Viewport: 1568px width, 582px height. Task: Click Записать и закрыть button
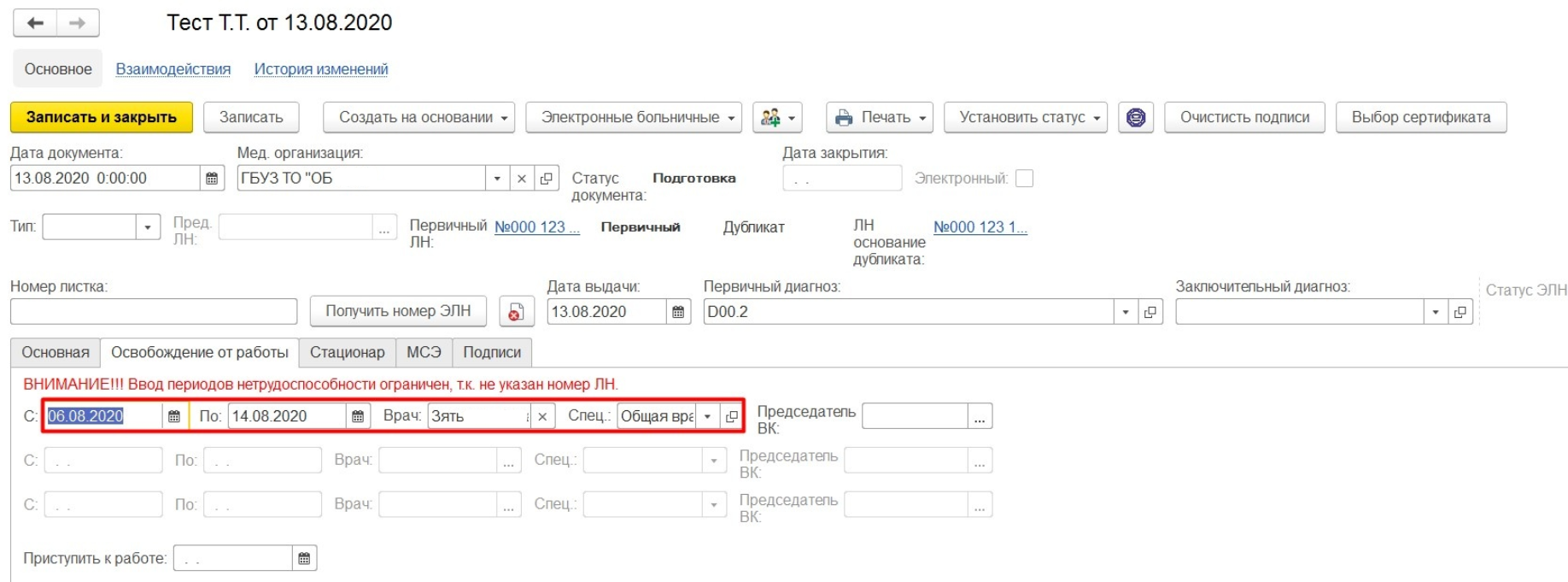click(101, 118)
